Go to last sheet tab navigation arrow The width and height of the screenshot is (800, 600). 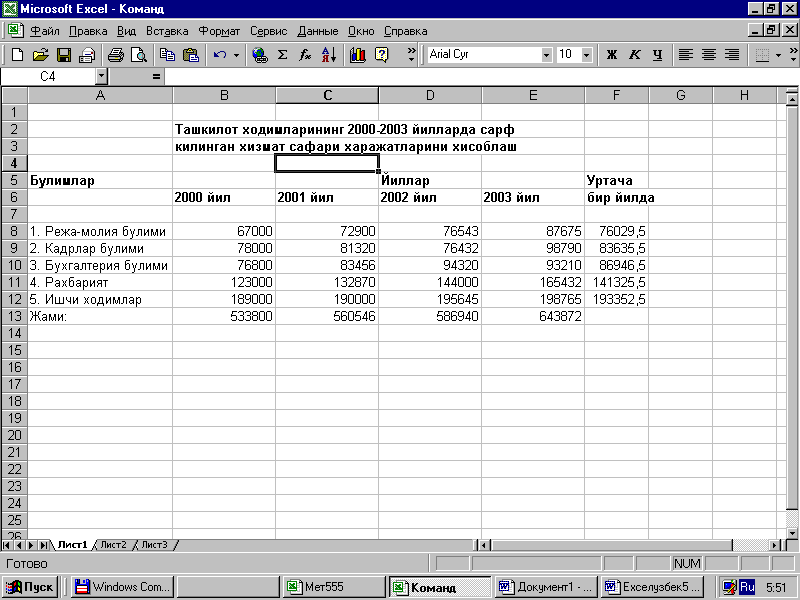point(44,545)
